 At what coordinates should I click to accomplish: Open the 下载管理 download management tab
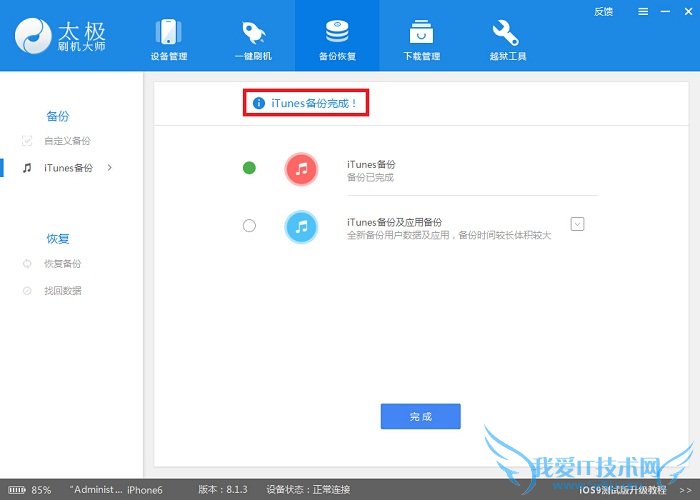click(421, 40)
